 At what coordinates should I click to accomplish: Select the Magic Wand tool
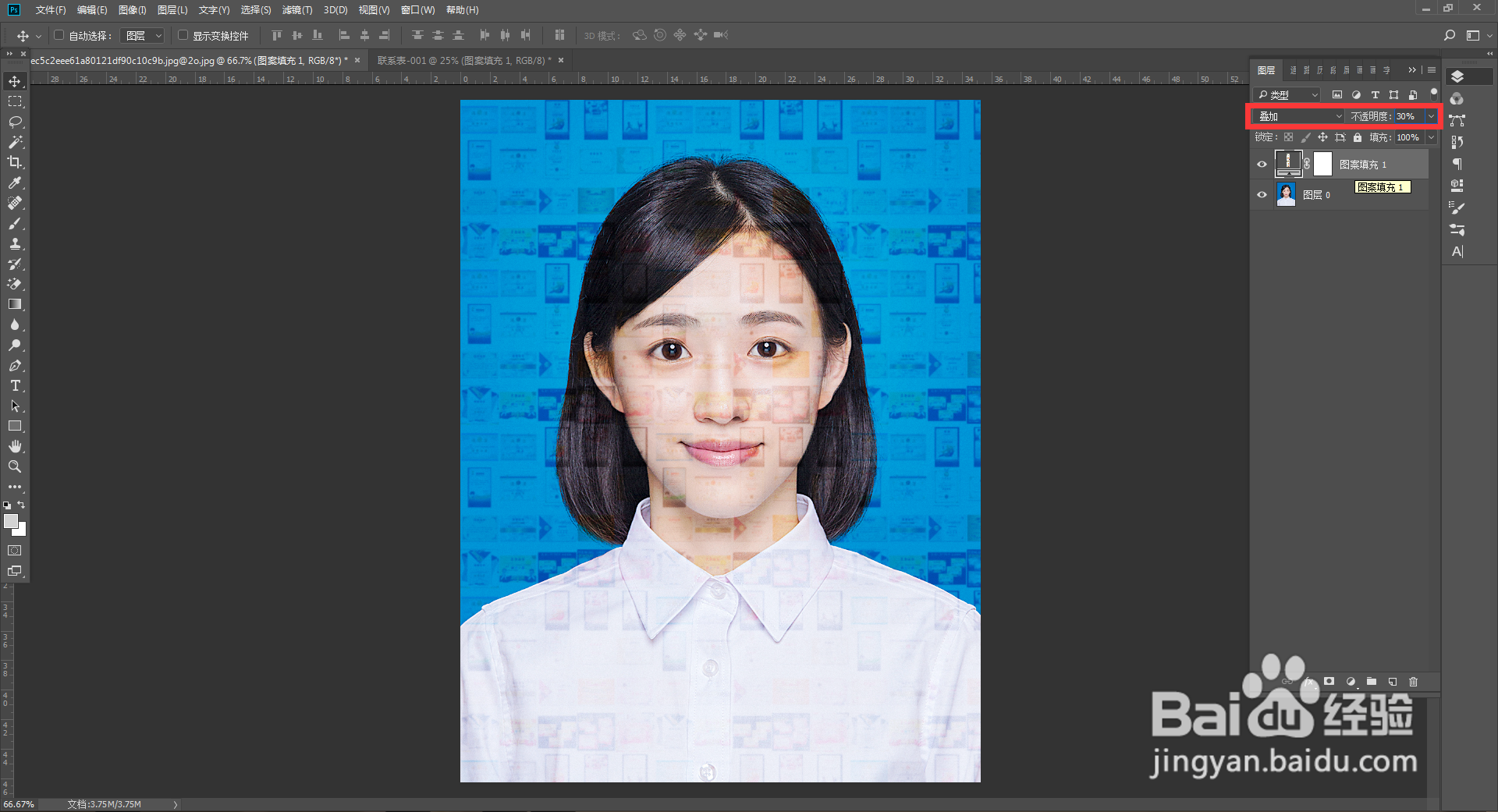(15, 143)
